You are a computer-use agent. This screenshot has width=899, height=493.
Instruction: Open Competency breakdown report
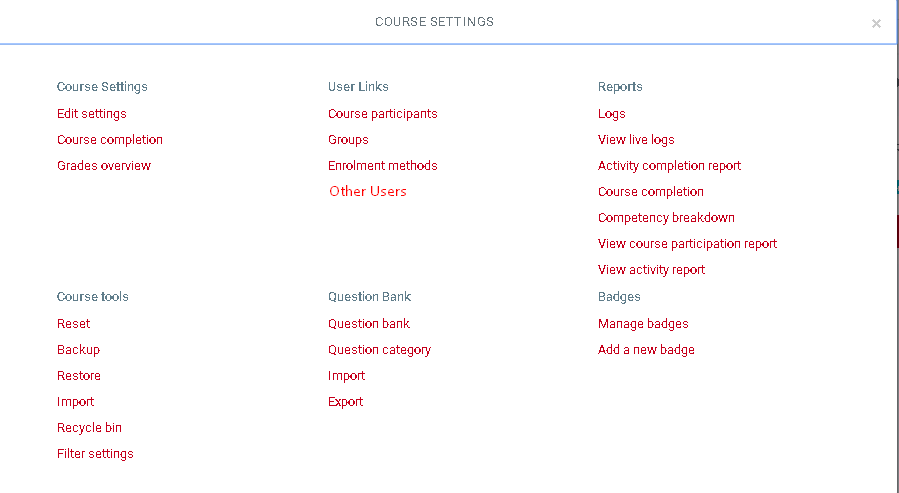point(666,218)
